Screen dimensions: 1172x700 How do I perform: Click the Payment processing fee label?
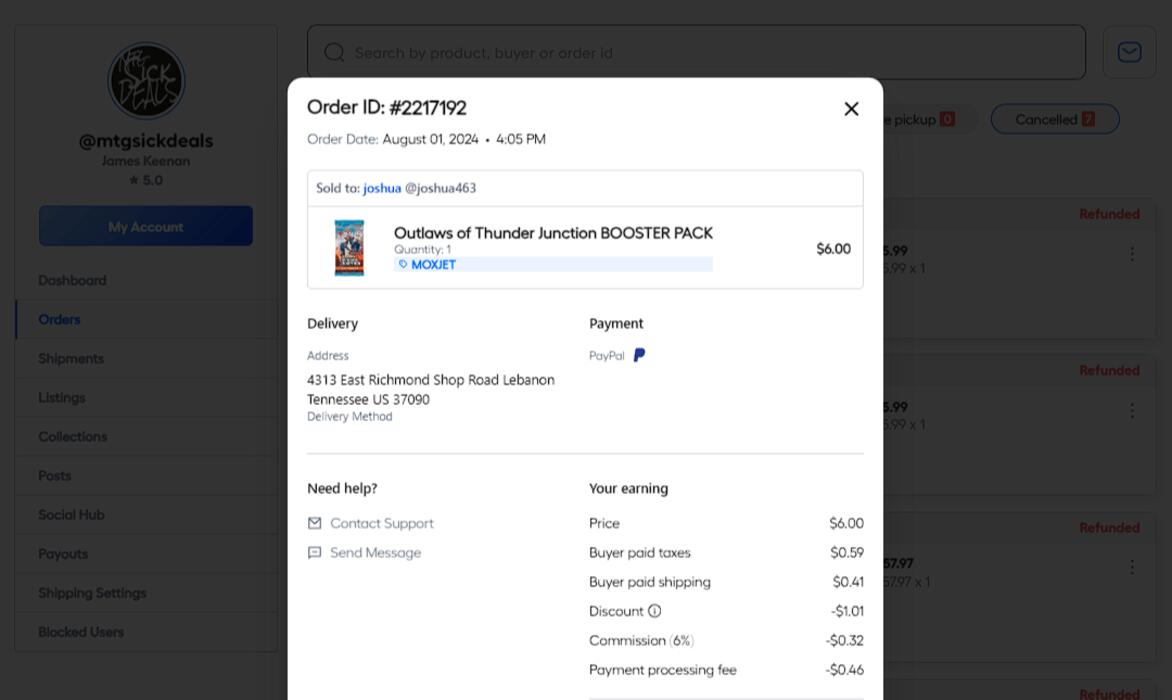(x=662, y=670)
